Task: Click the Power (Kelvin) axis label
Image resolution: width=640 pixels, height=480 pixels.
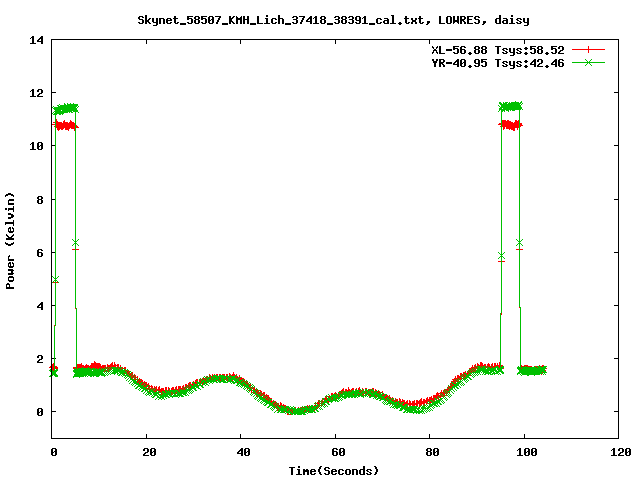Action: [10, 241]
